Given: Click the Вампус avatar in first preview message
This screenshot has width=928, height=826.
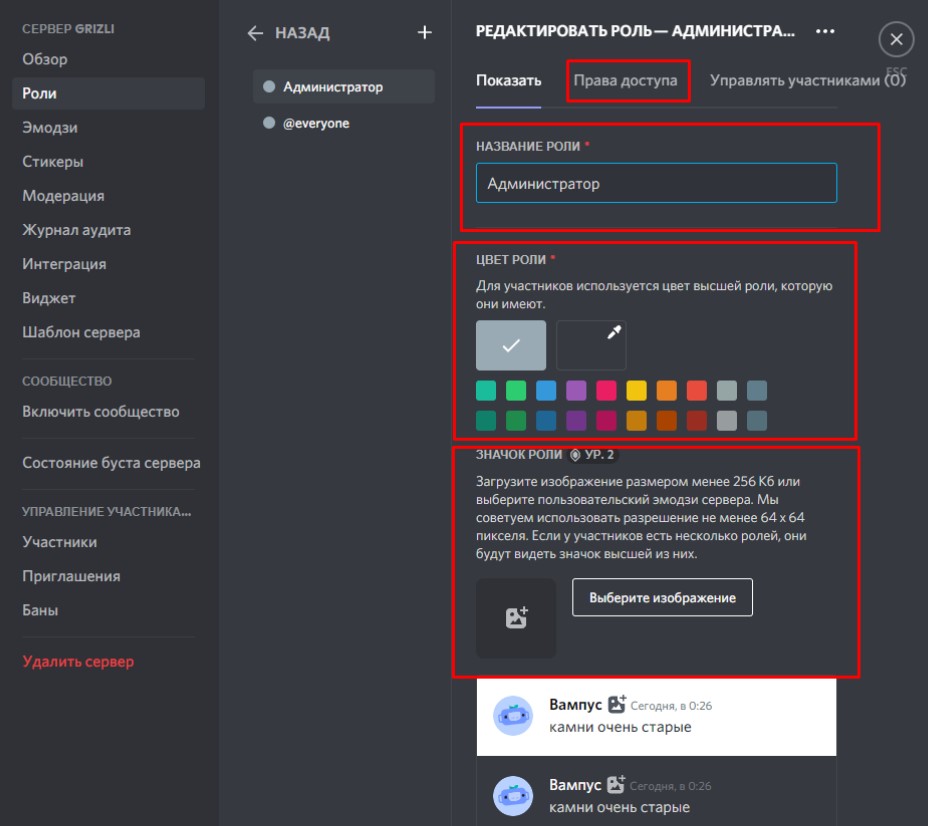Looking at the screenshot, I should 513,715.
